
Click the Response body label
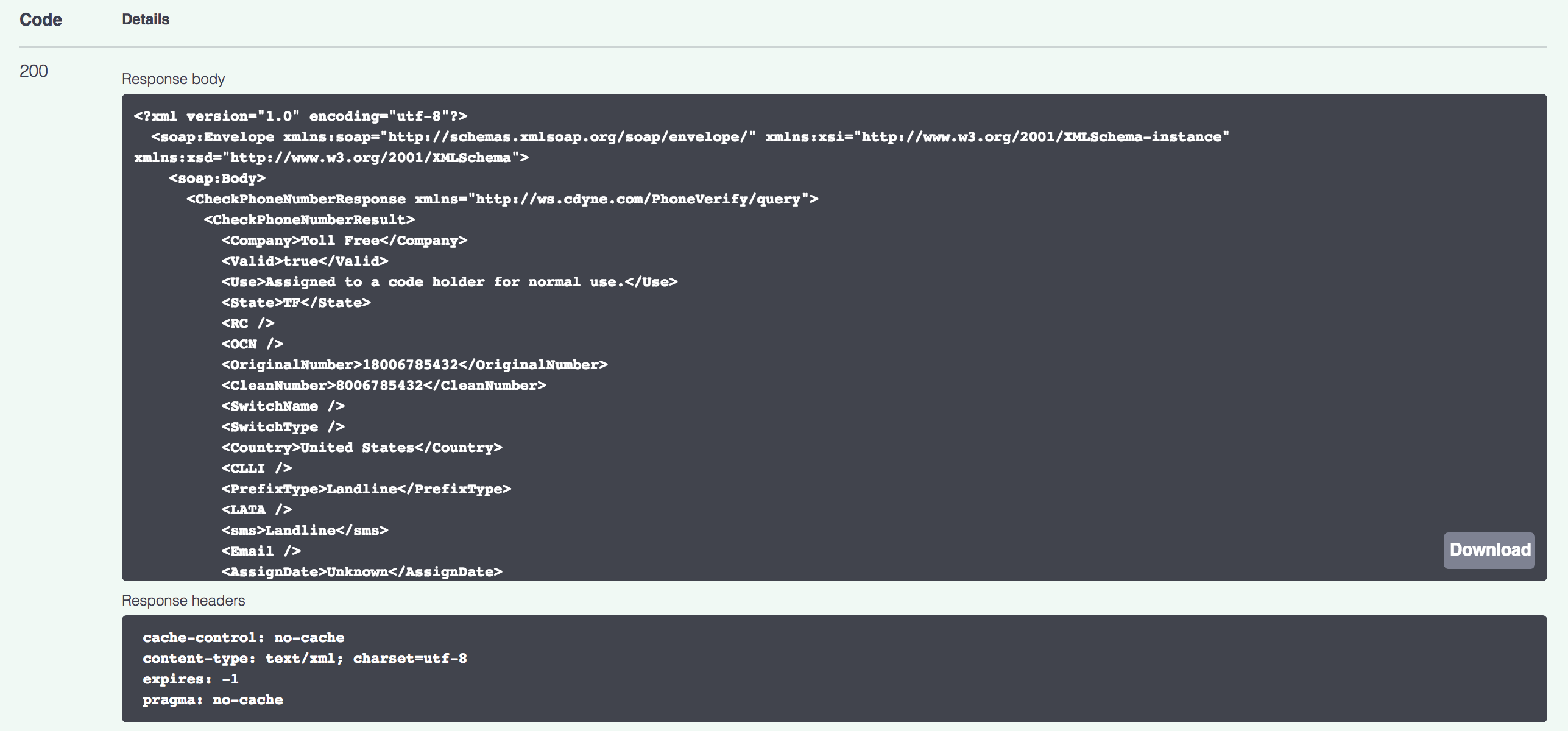[173, 78]
